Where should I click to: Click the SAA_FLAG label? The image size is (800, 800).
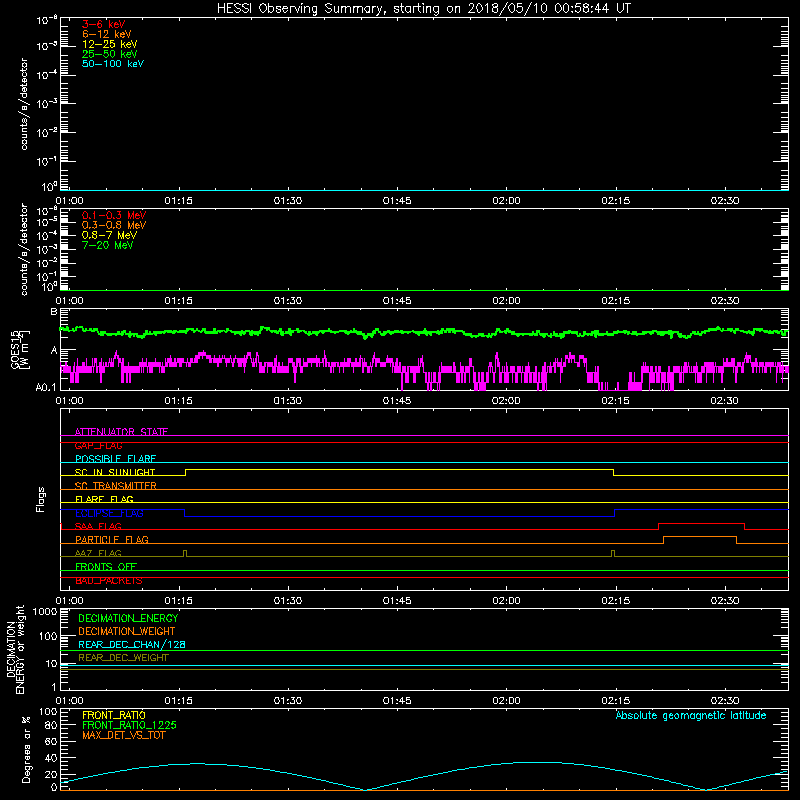click(x=98, y=526)
